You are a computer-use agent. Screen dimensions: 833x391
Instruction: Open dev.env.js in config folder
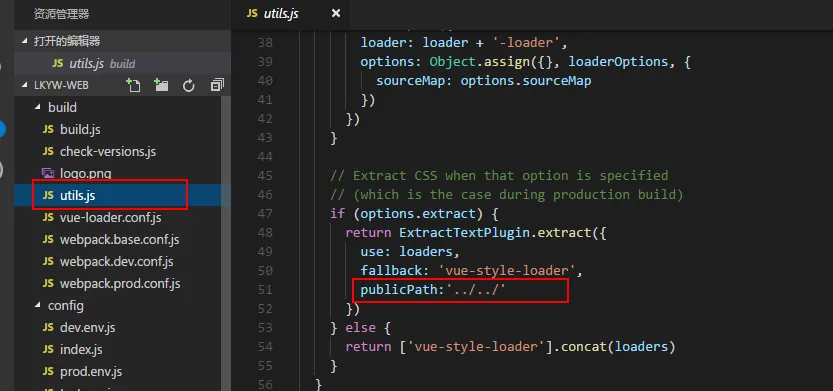pos(87,328)
